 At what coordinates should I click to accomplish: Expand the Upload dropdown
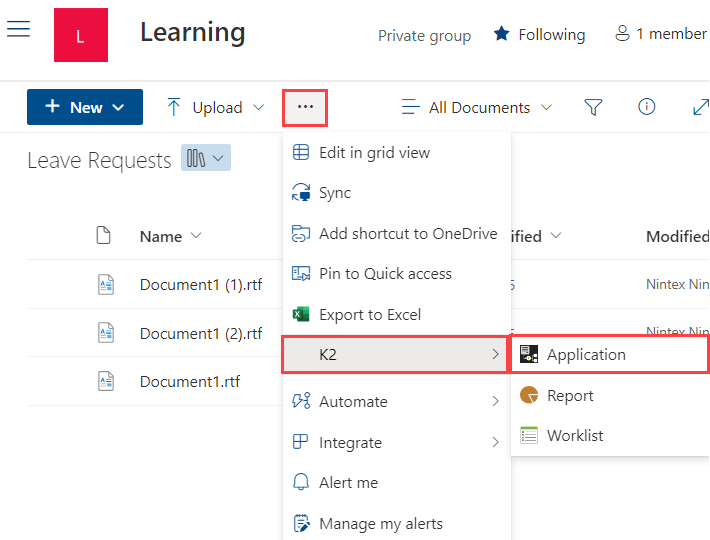(x=216, y=107)
